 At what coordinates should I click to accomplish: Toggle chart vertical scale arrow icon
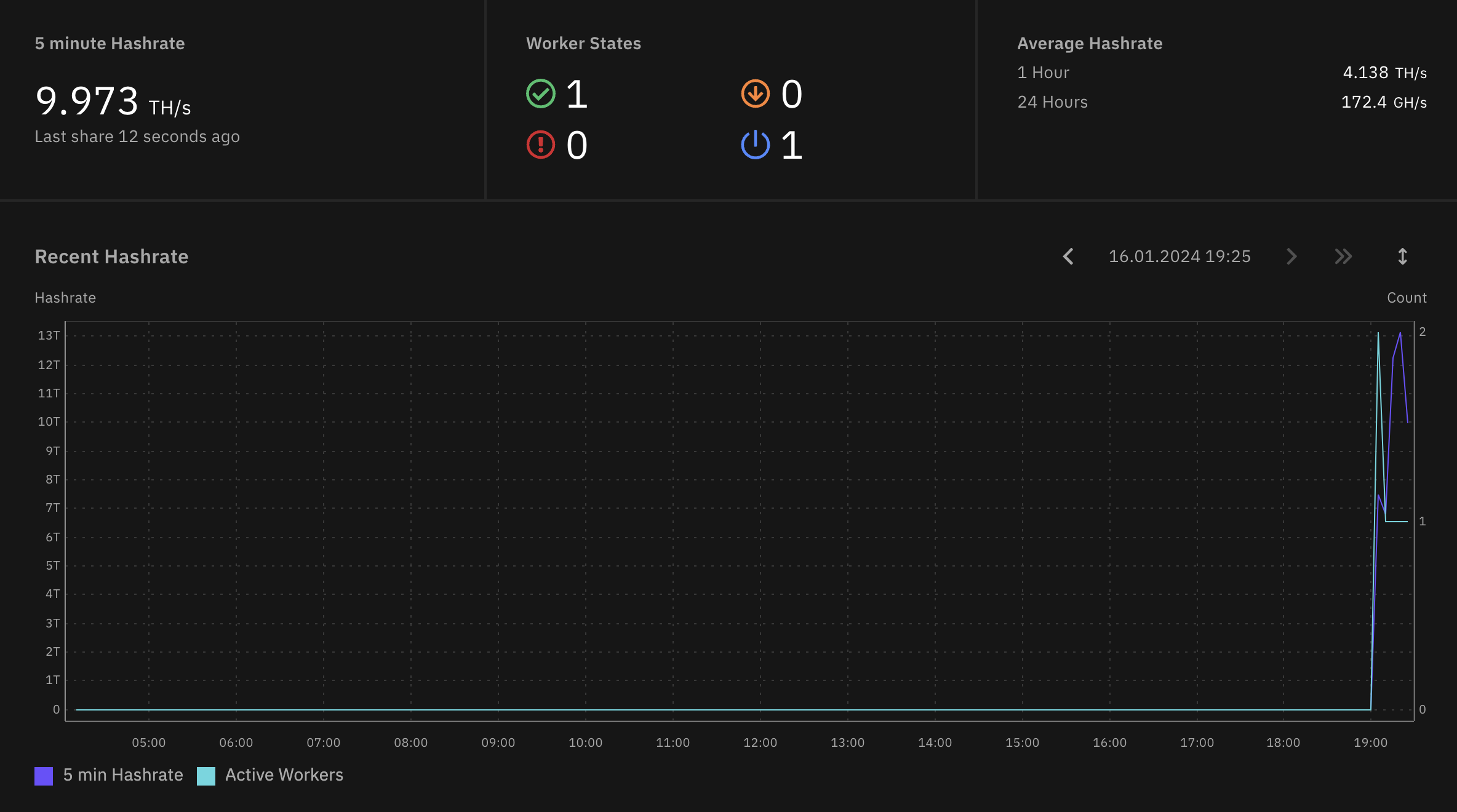point(1402,257)
